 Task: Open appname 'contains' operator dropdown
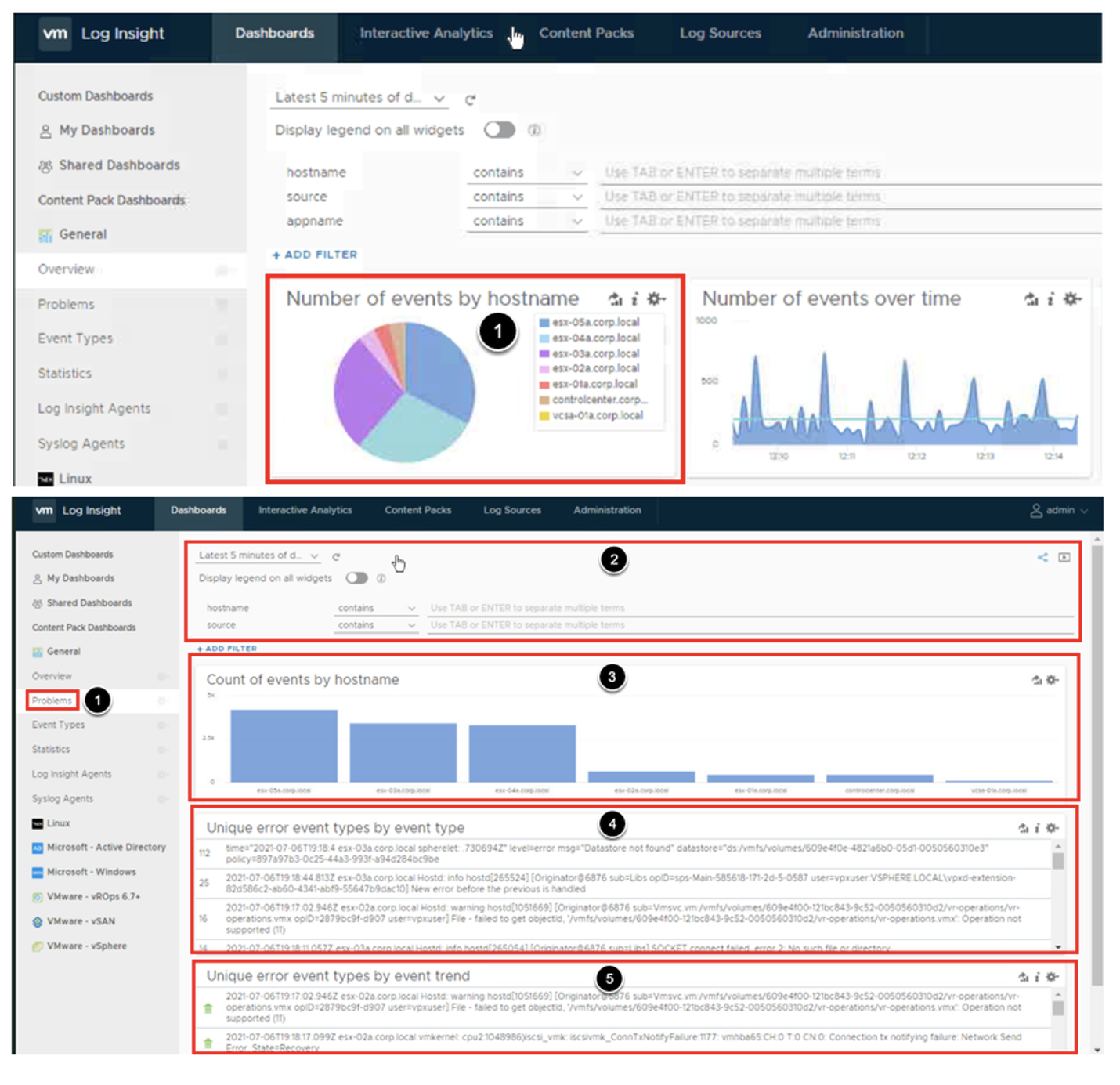[x=528, y=221]
